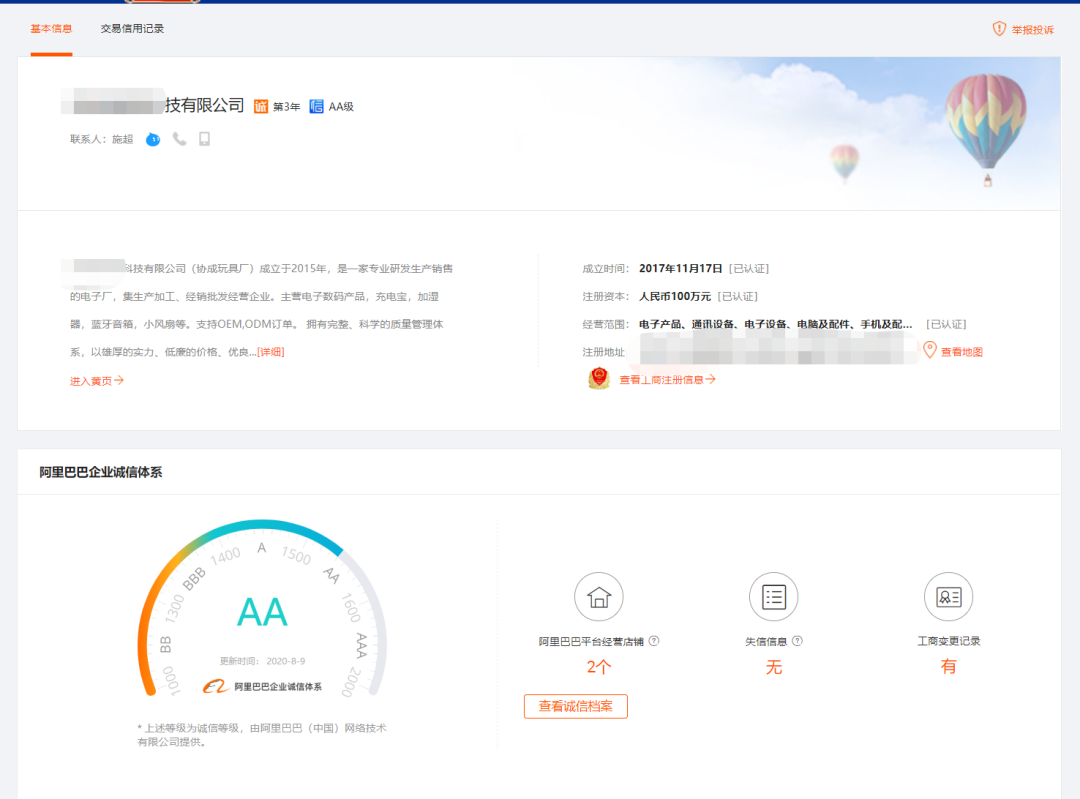The width and height of the screenshot is (1080, 799).
Task: Click the house icon for 经营店铺
Action: [599, 596]
